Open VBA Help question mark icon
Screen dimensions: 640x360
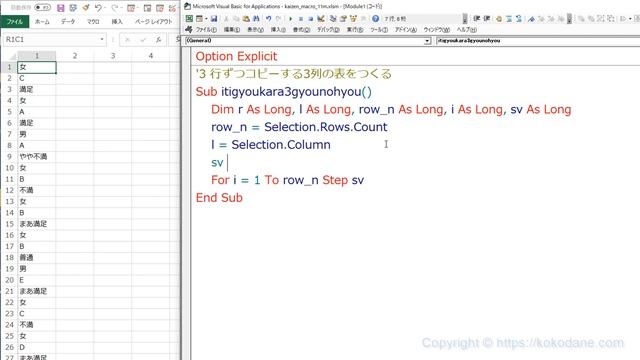coord(376,18)
